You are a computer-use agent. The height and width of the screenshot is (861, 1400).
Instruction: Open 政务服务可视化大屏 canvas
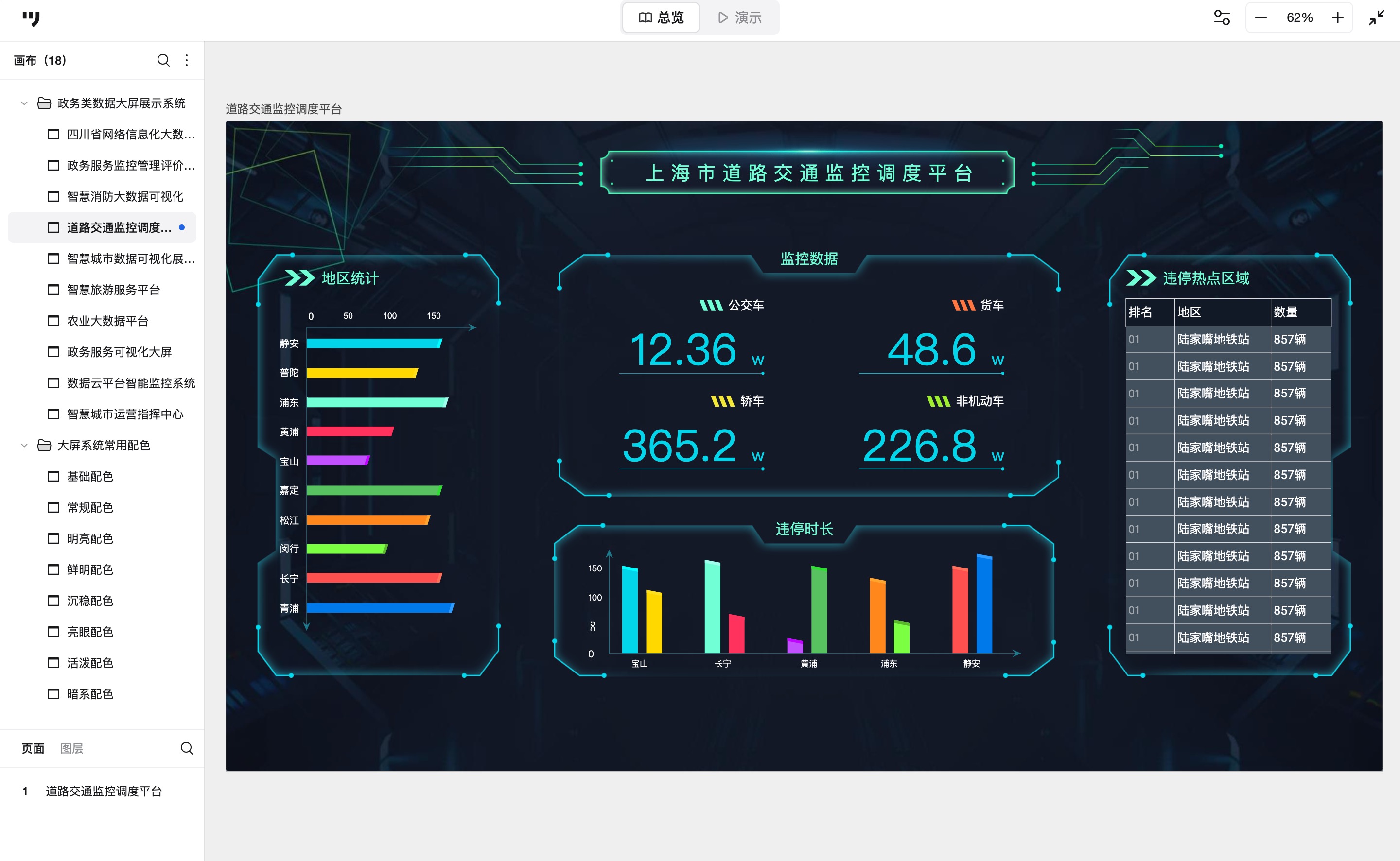[103, 352]
